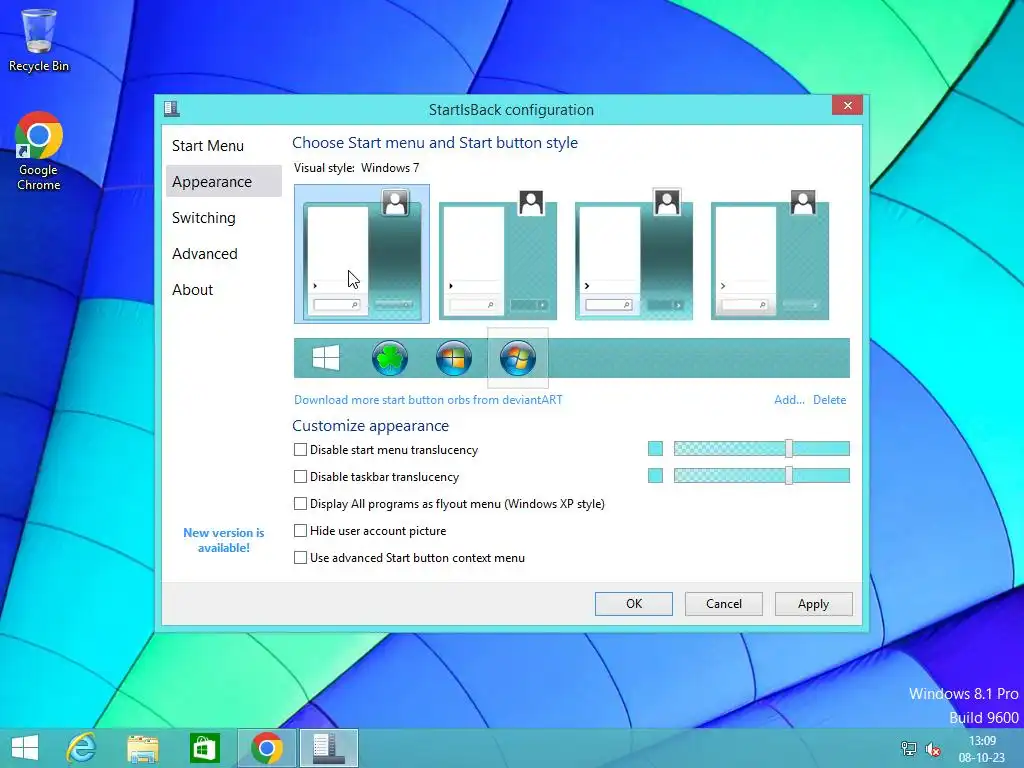1024x768 pixels.
Task: Enable Use advanced Start button context menu
Action: pos(300,558)
